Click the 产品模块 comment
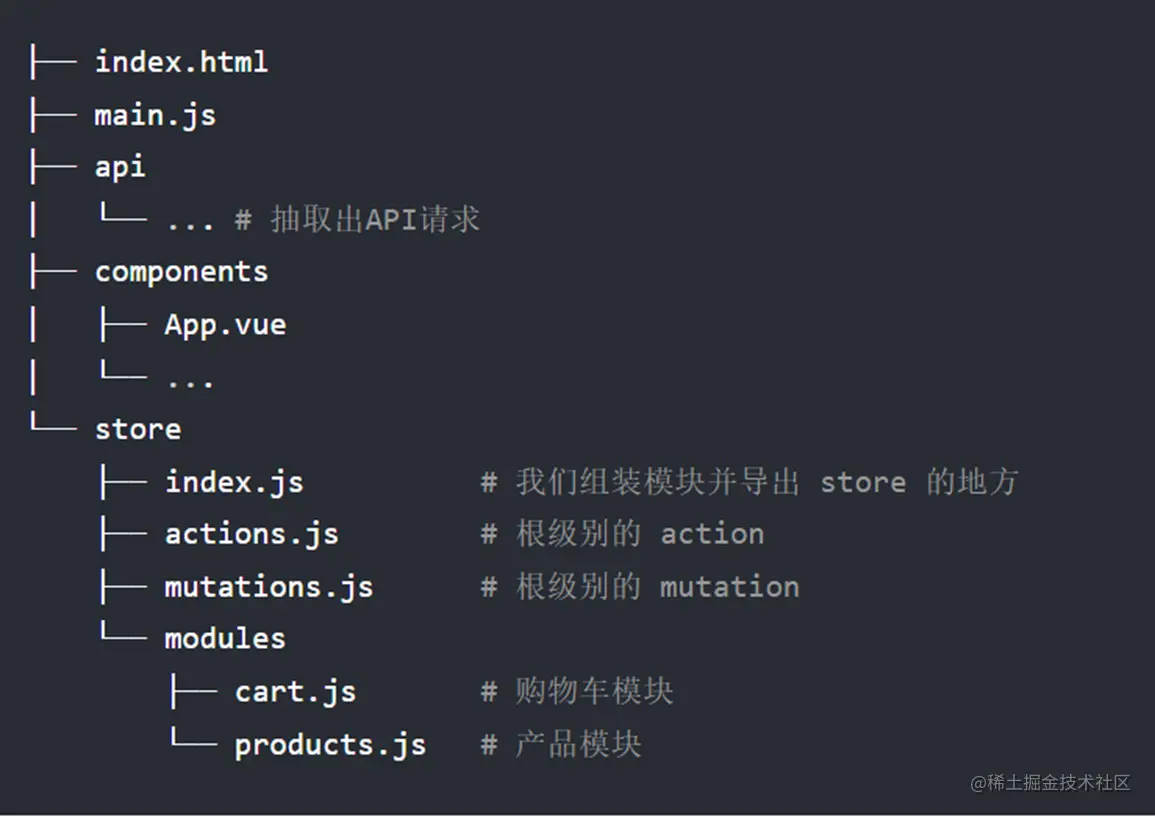Screen dimensions: 1155x817 tap(578, 745)
